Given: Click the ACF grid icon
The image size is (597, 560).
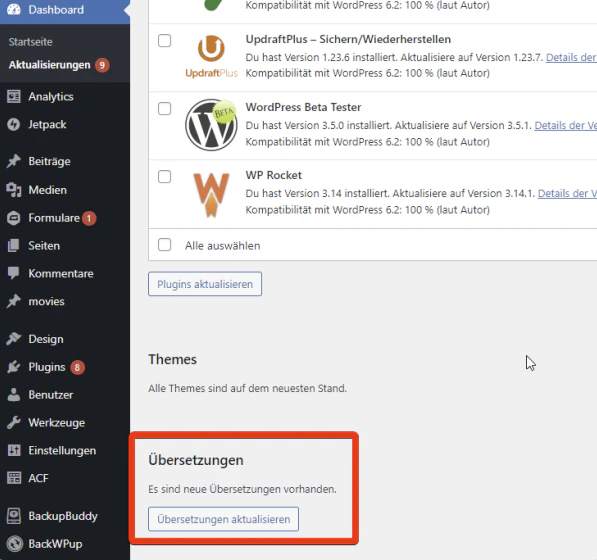Looking at the screenshot, I should click(14, 478).
